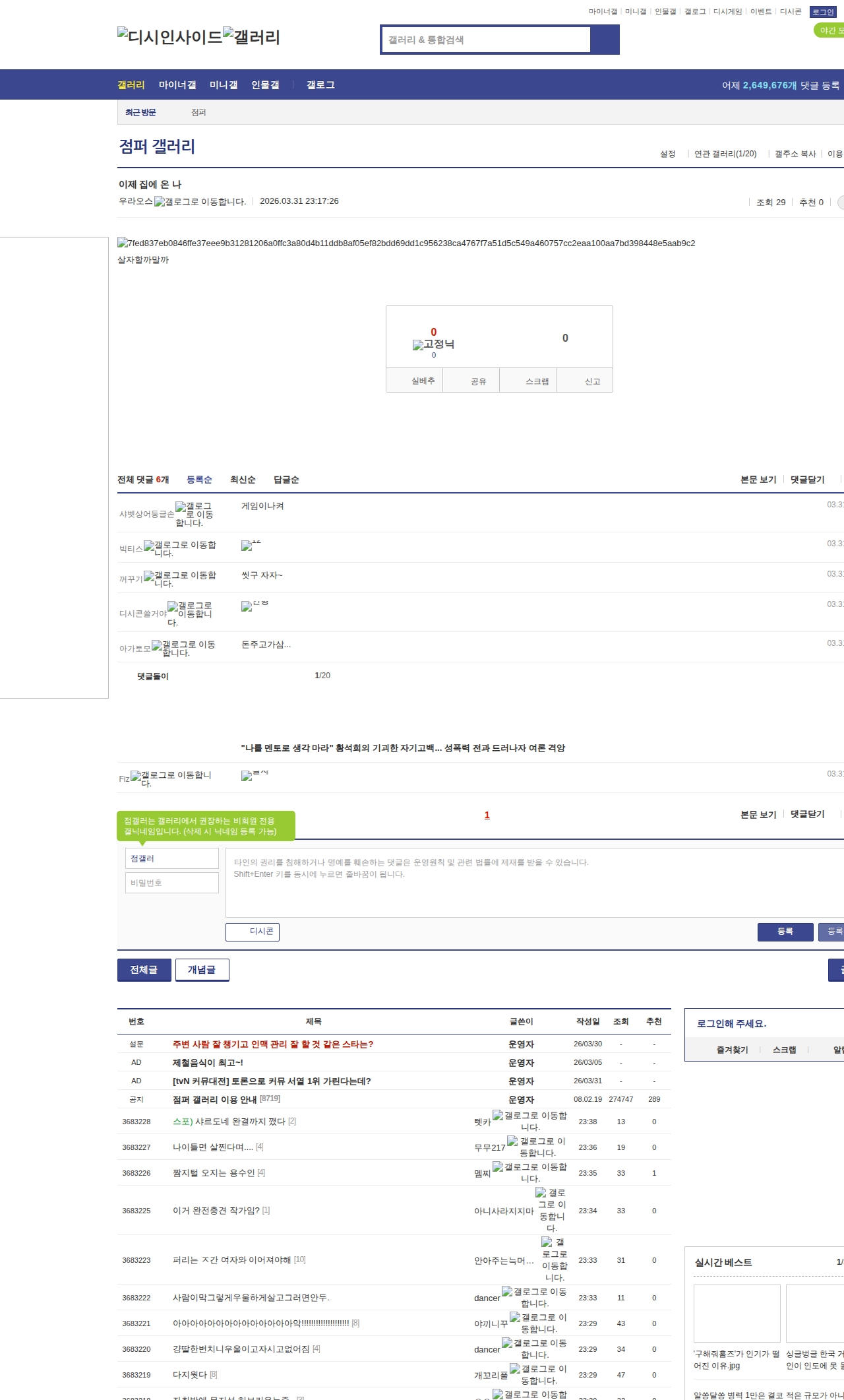
Task: Sort comments by 최신순
Action: pos(243,480)
